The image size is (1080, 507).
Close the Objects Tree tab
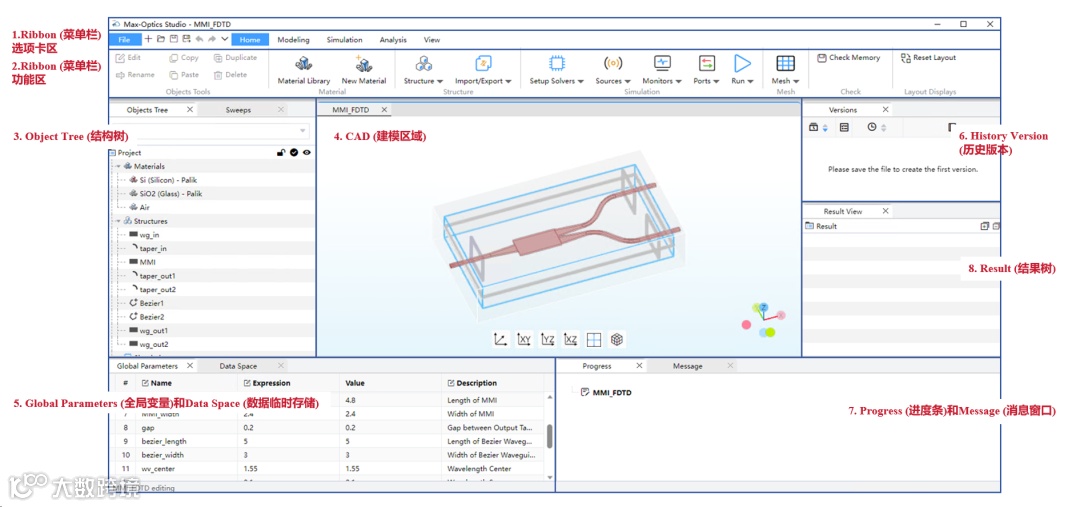point(190,110)
